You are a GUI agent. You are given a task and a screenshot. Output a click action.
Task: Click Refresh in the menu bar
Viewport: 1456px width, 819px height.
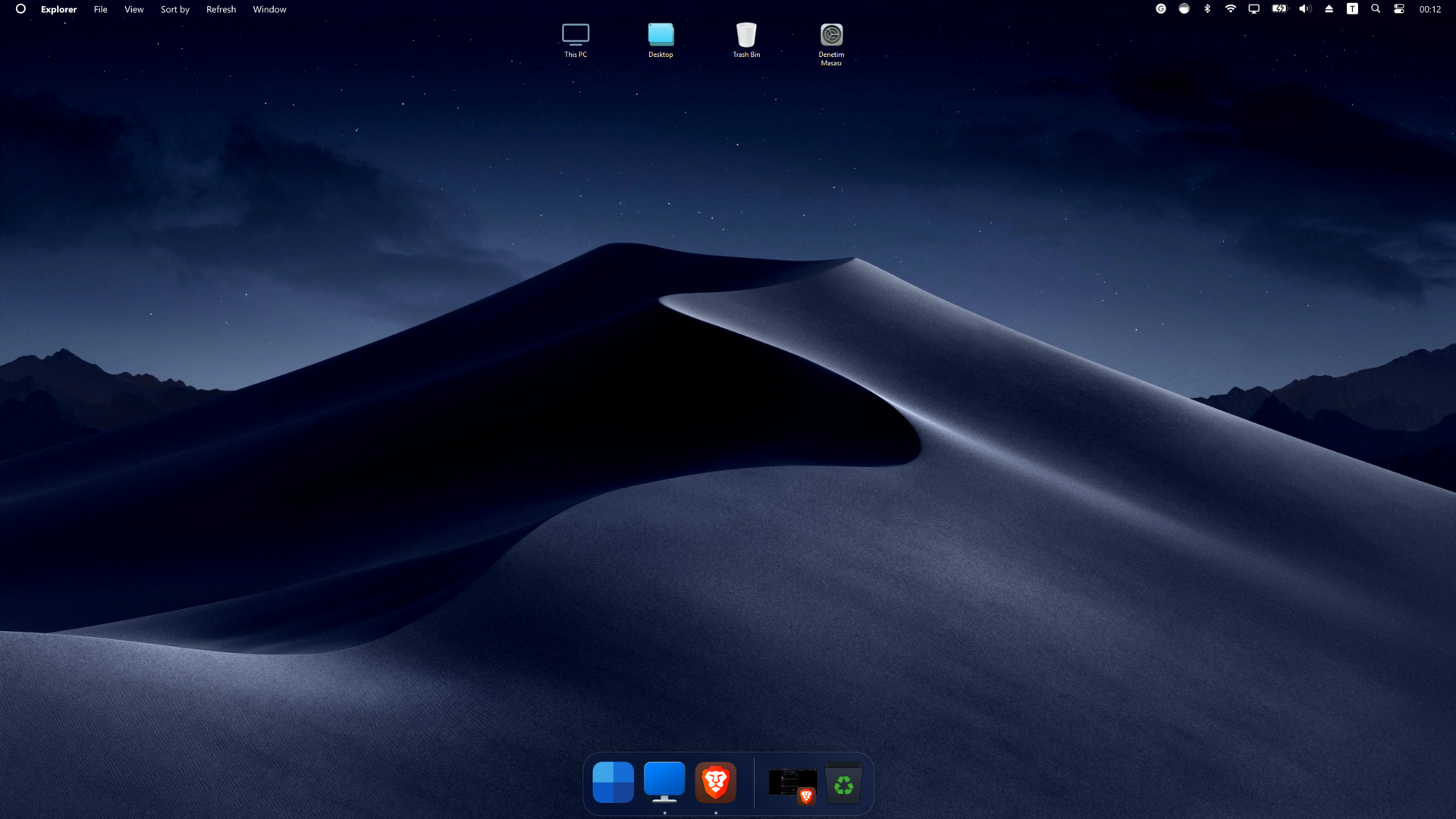click(x=221, y=9)
